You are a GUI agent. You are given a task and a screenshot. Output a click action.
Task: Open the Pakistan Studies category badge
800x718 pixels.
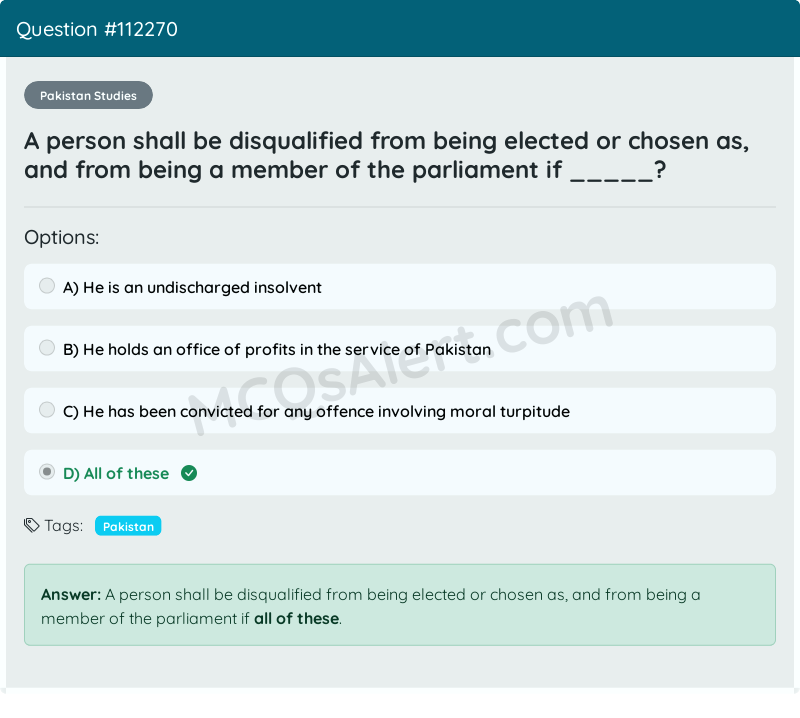click(x=88, y=95)
